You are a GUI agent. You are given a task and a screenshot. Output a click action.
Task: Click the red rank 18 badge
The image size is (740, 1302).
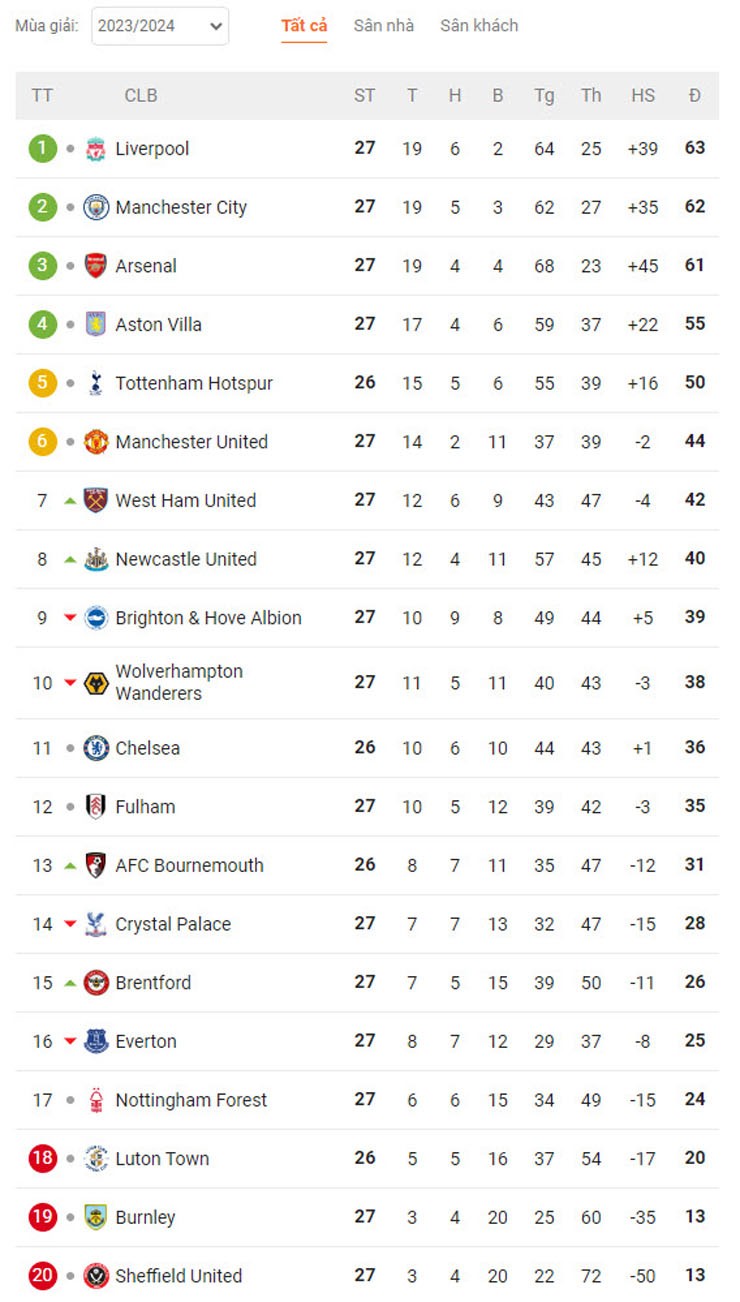tap(42, 1159)
